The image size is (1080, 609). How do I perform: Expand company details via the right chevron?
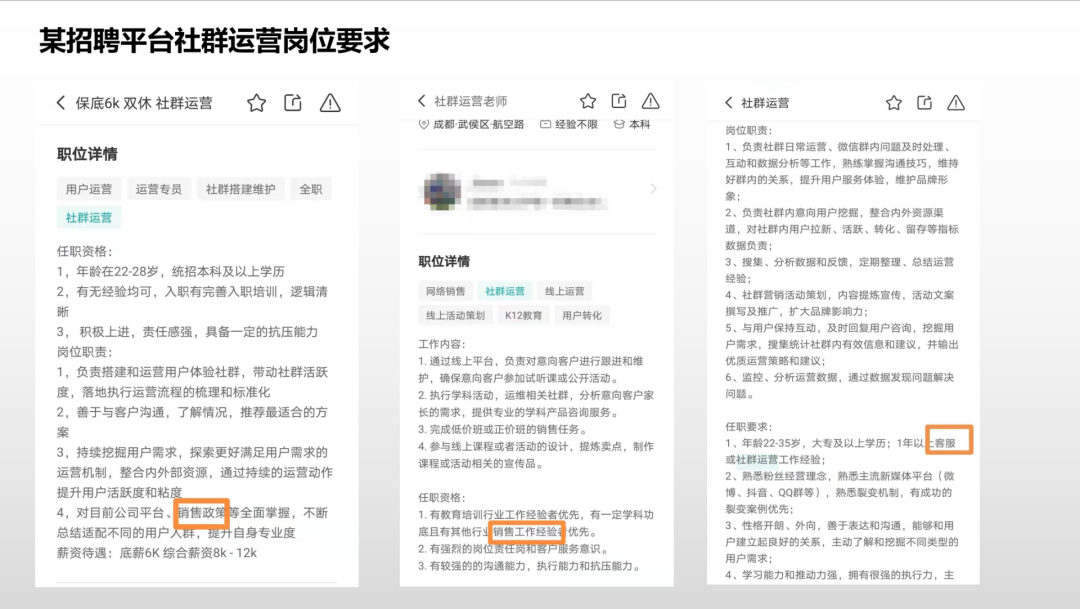coord(655,188)
